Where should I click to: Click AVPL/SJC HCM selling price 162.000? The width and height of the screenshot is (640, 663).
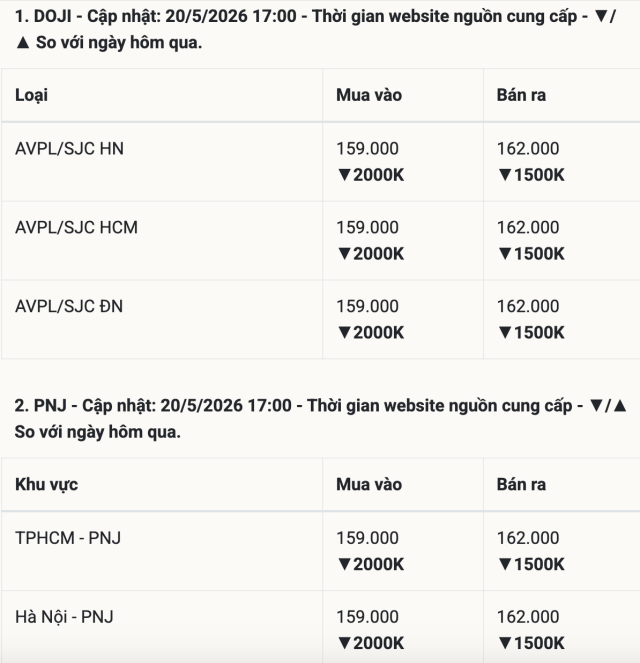pos(528,227)
